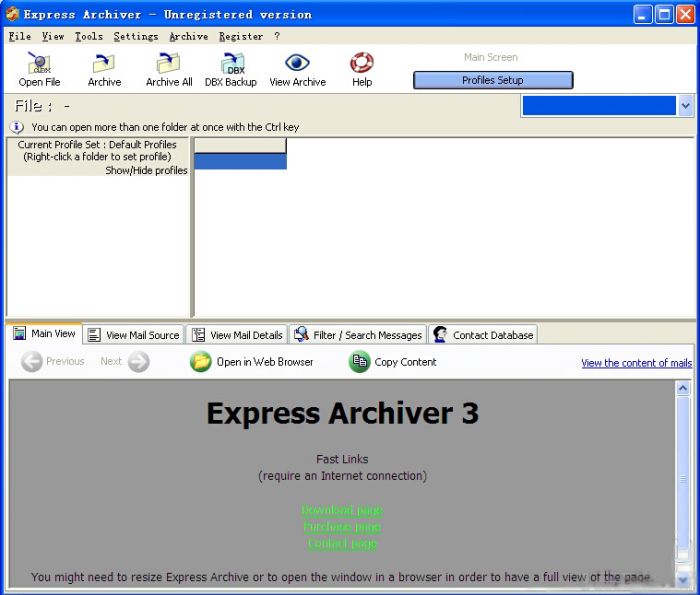Follow the View the content of mails link
The width and height of the screenshot is (700, 595).
(637, 363)
